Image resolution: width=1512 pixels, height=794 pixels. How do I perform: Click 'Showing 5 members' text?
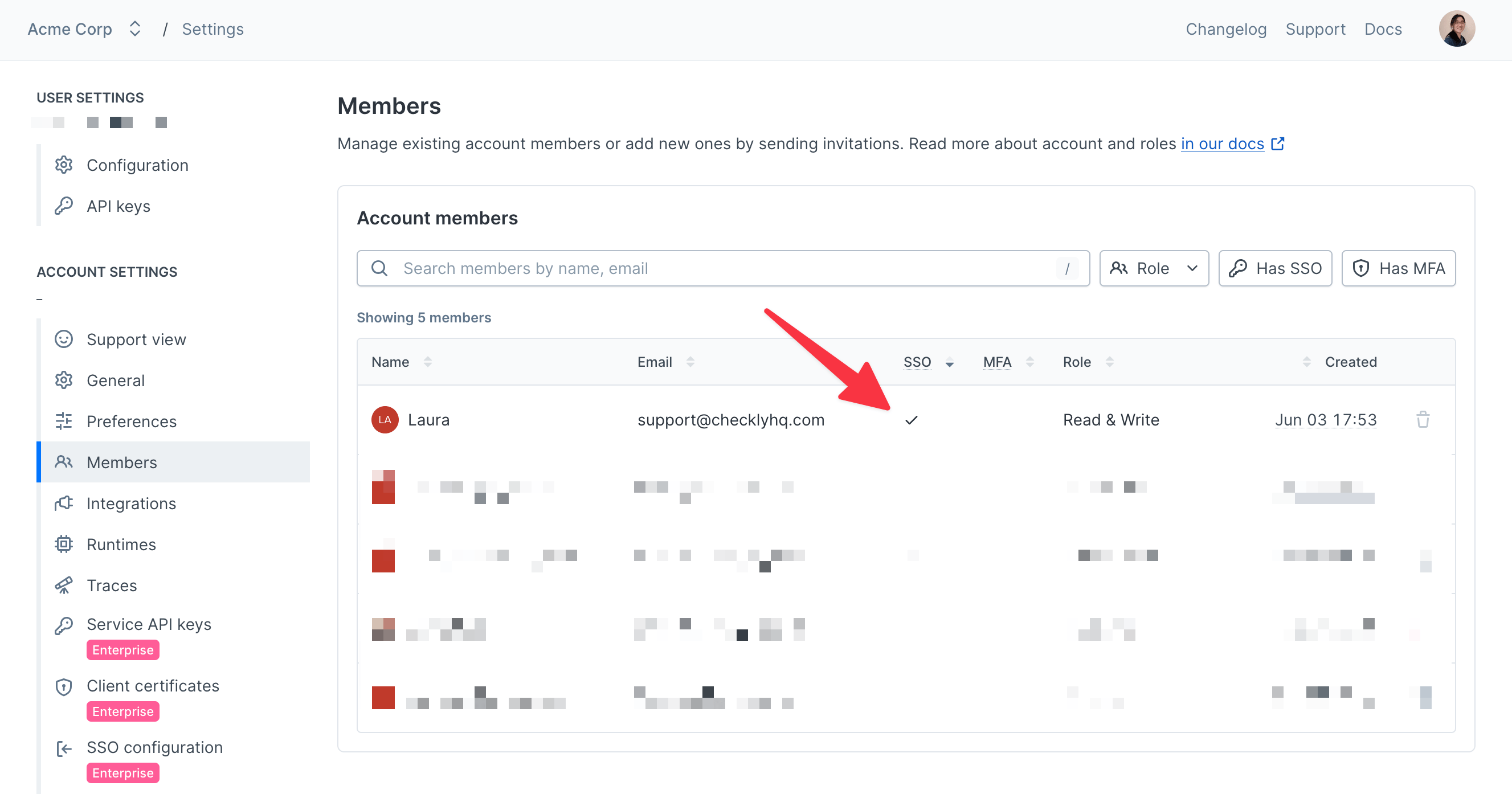(x=424, y=317)
